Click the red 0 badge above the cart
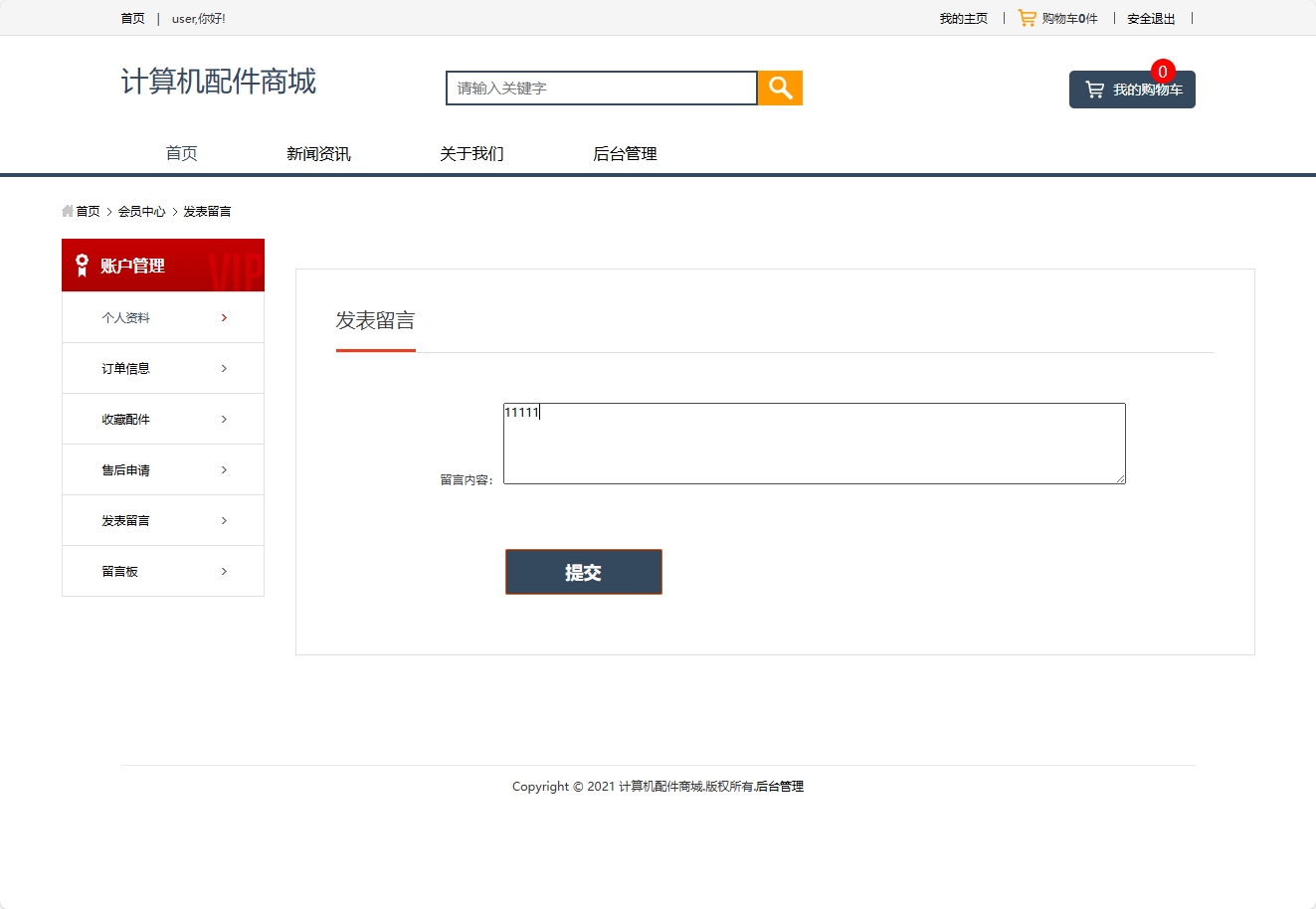 pyautogui.click(x=1161, y=72)
